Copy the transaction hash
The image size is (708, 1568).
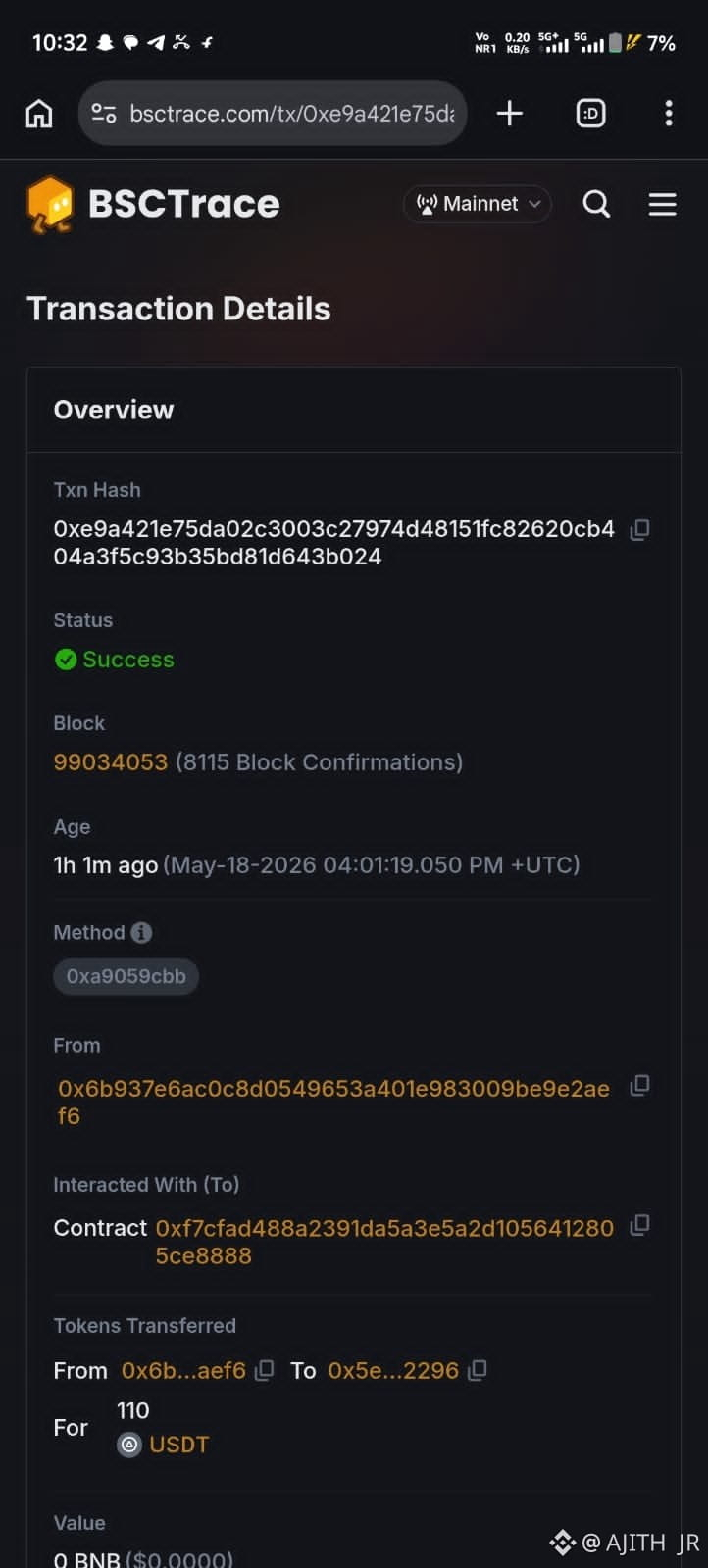(639, 529)
